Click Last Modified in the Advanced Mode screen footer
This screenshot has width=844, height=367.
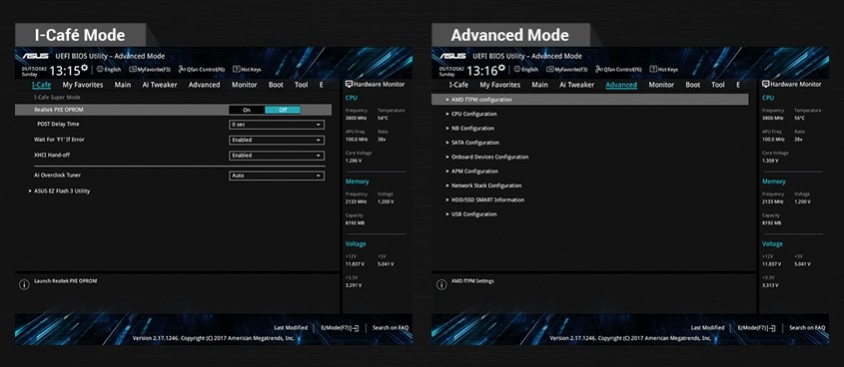pyautogui.click(x=707, y=328)
